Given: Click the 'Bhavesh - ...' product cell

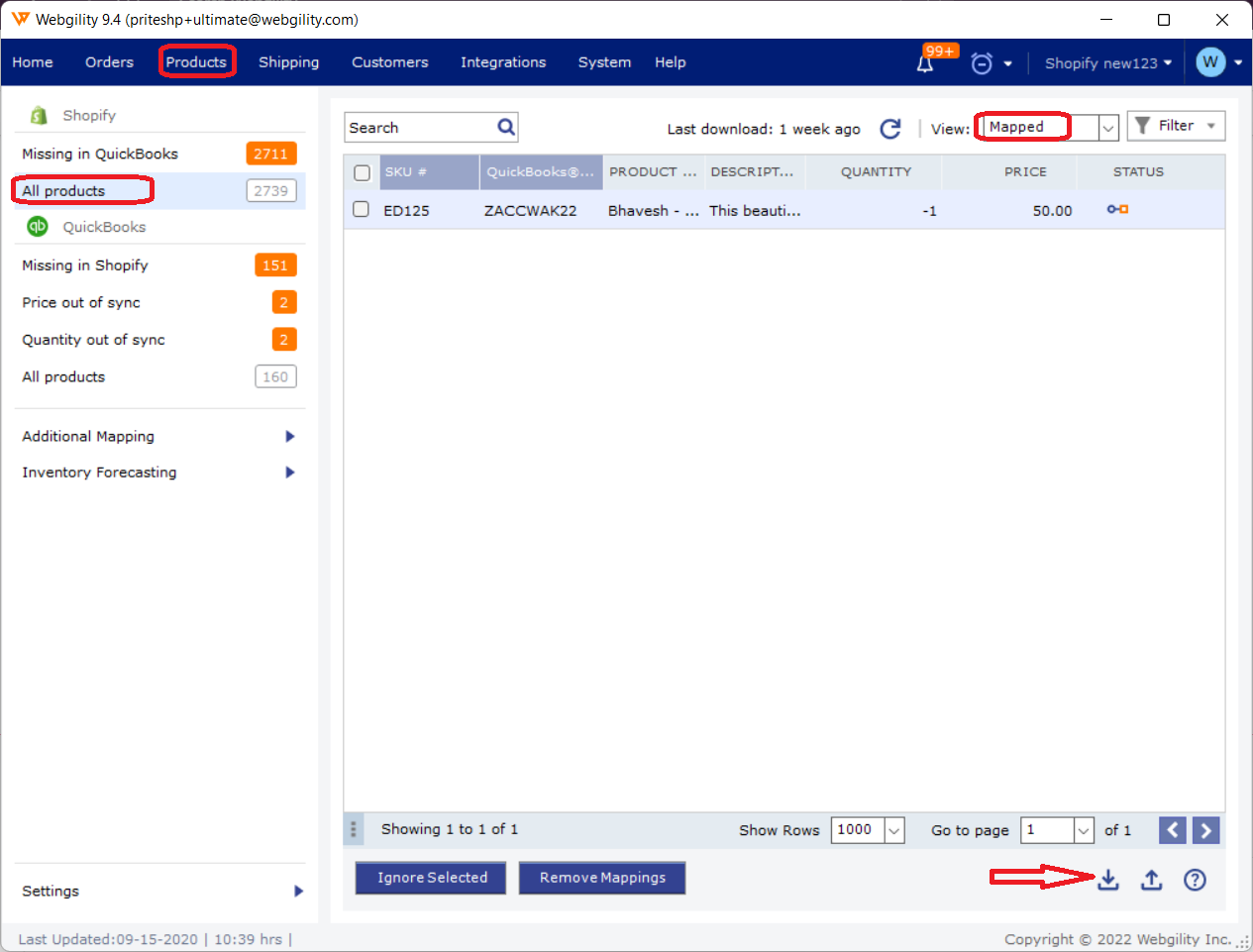Looking at the screenshot, I should pos(654,211).
